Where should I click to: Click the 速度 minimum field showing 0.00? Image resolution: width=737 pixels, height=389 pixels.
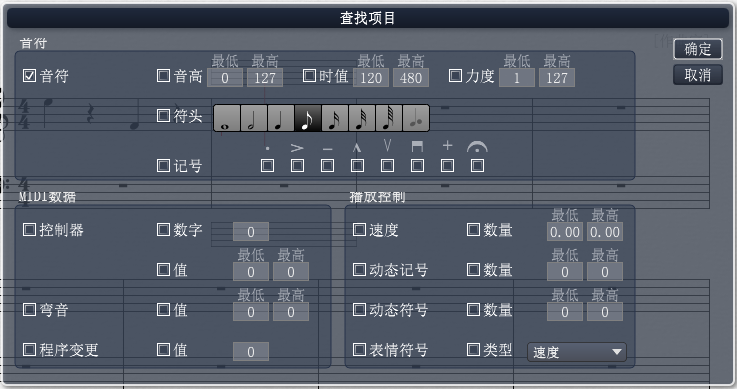point(565,232)
